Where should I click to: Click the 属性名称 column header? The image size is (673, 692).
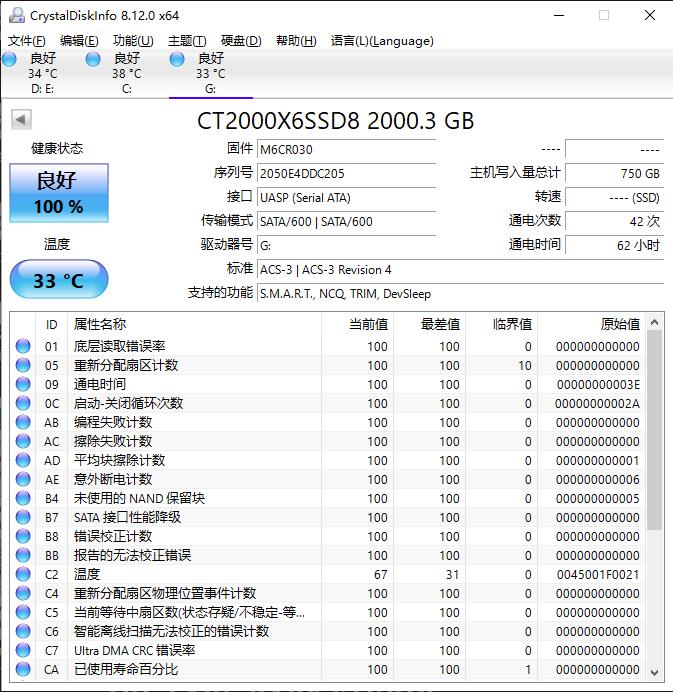194,324
